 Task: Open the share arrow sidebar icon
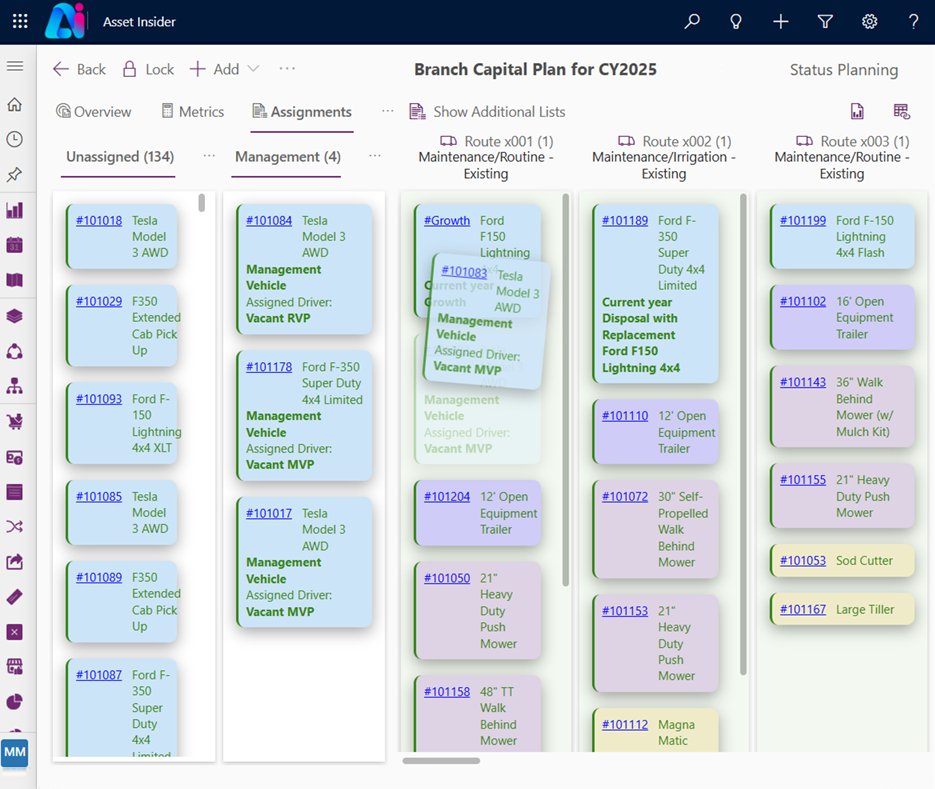tap(15, 562)
